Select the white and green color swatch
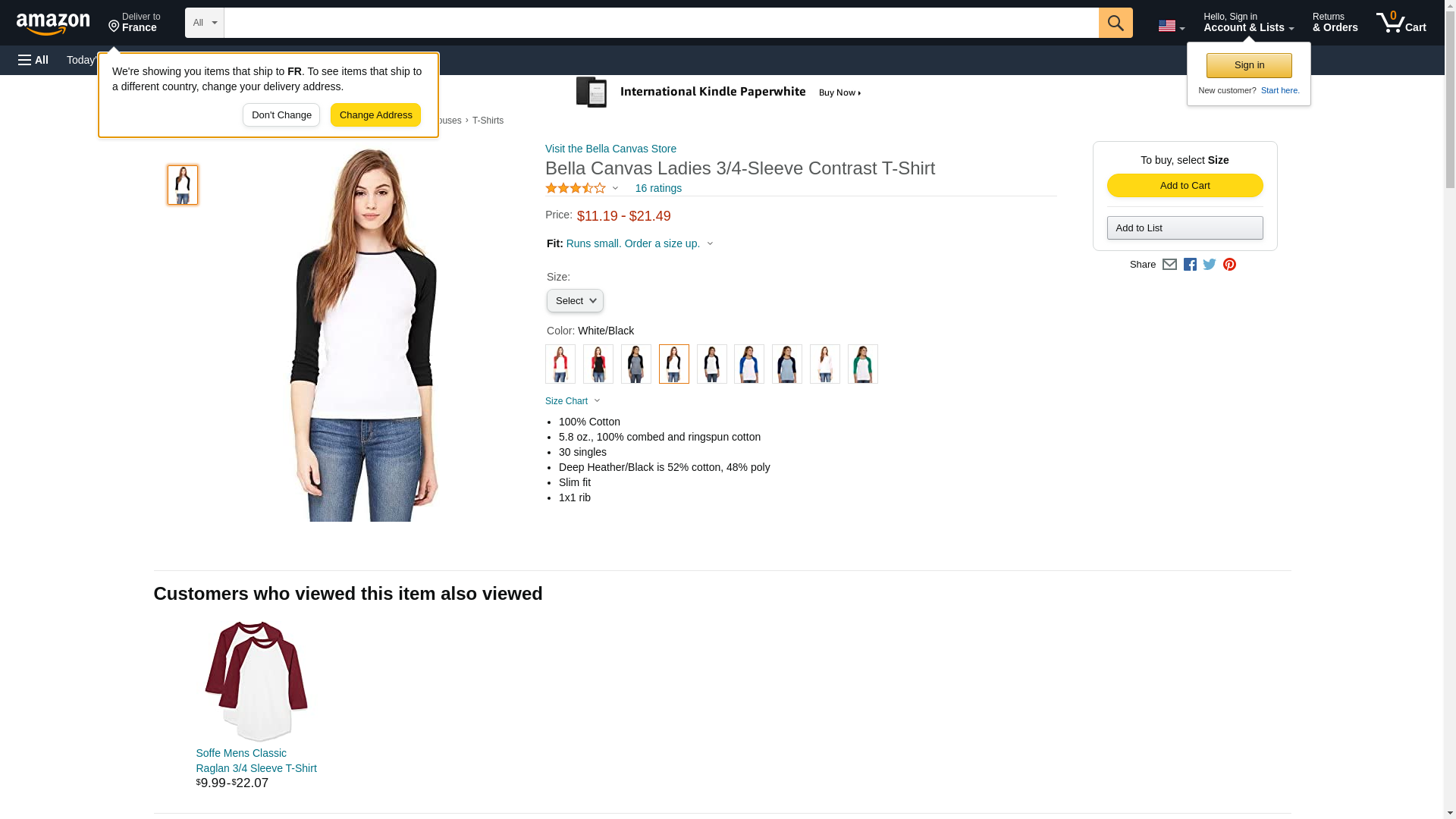Image resolution: width=1456 pixels, height=819 pixels. [x=862, y=364]
